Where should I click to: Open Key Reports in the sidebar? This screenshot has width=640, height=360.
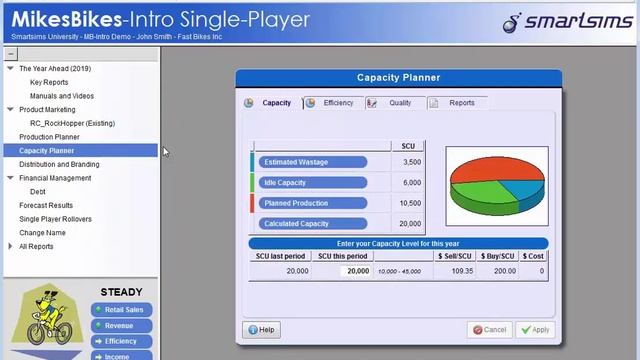point(49,82)
